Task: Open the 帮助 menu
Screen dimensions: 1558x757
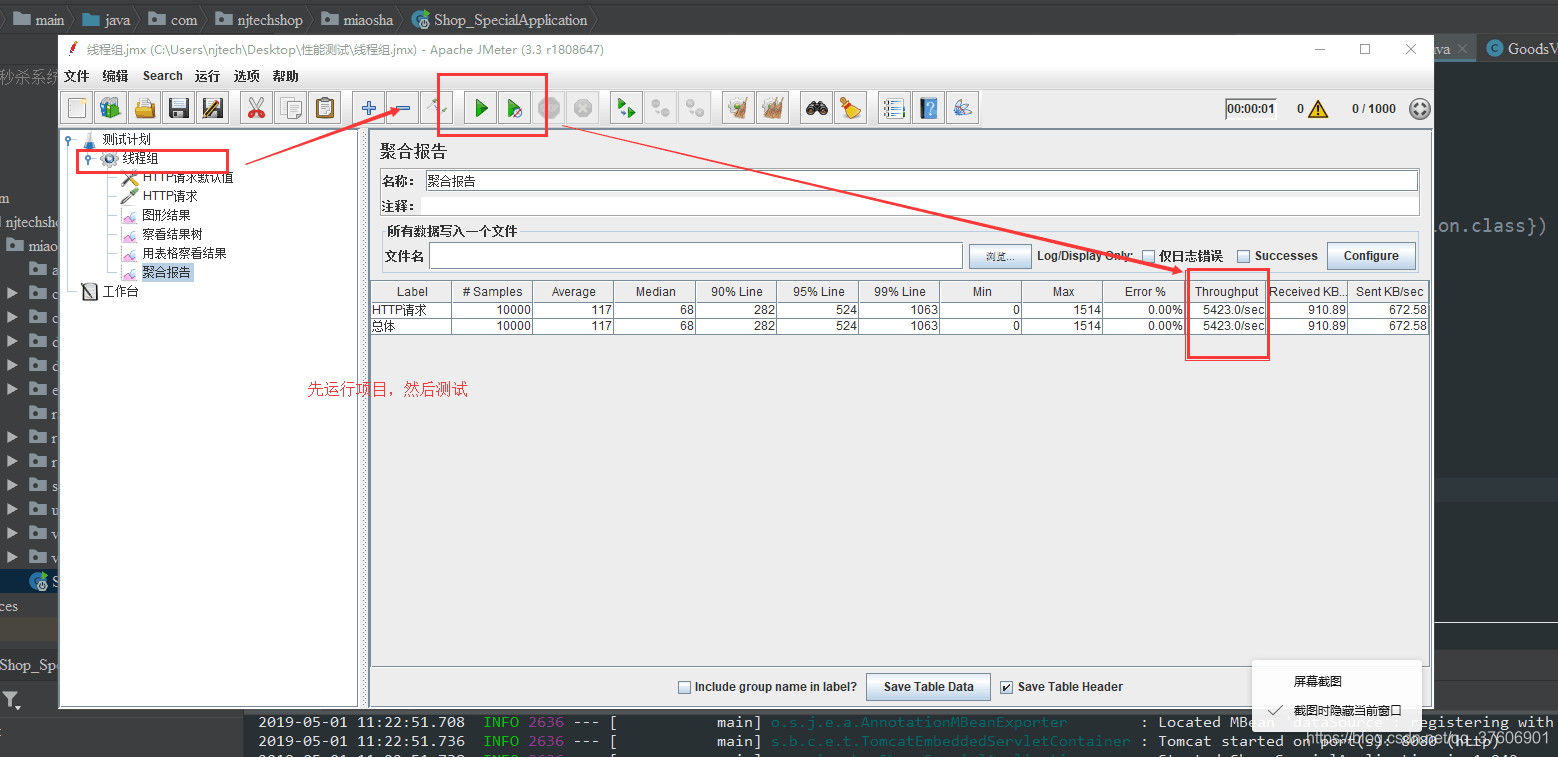Action: point(285,76)
